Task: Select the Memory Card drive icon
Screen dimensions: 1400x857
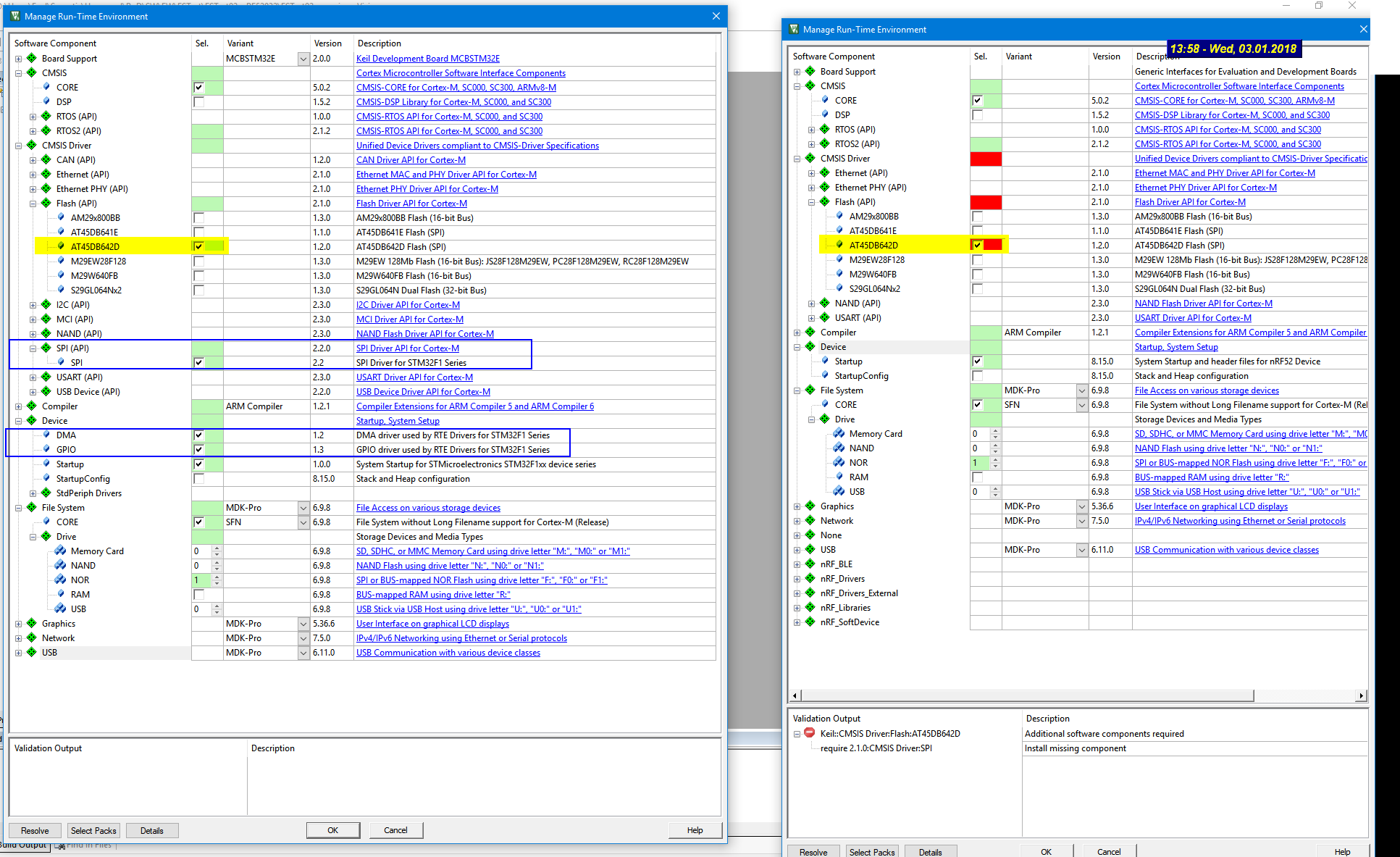Action: coord(60,551)
